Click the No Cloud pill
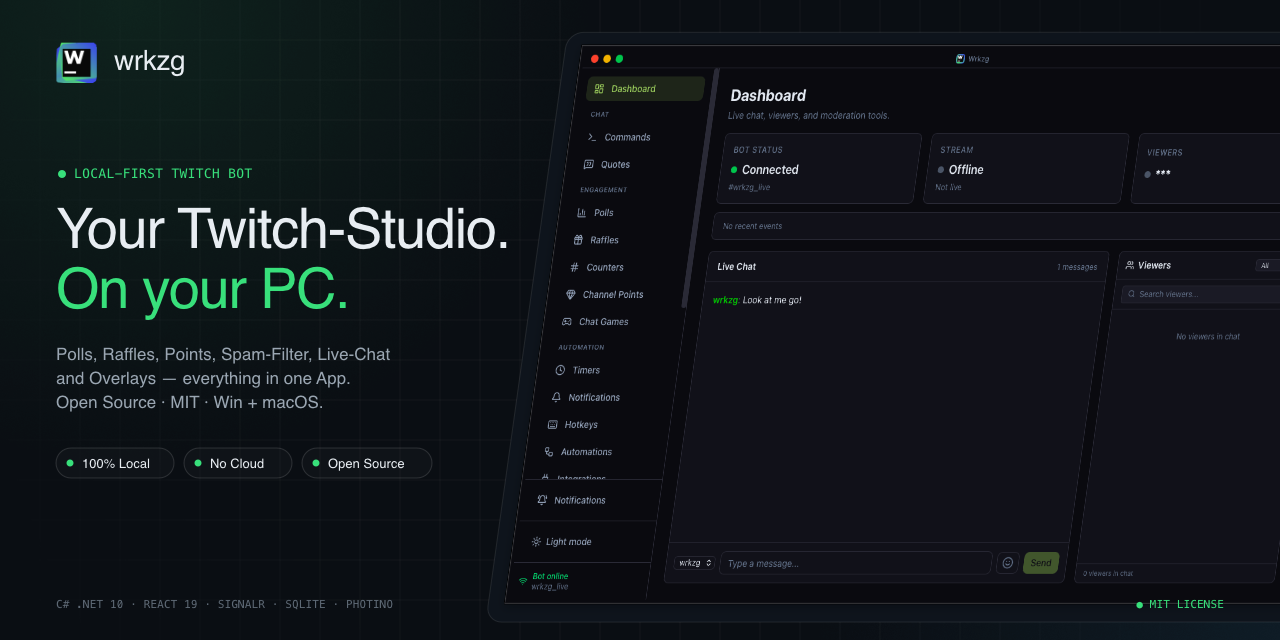The height and width of the screenshot is (640, 1280). (x=237, y=463)
